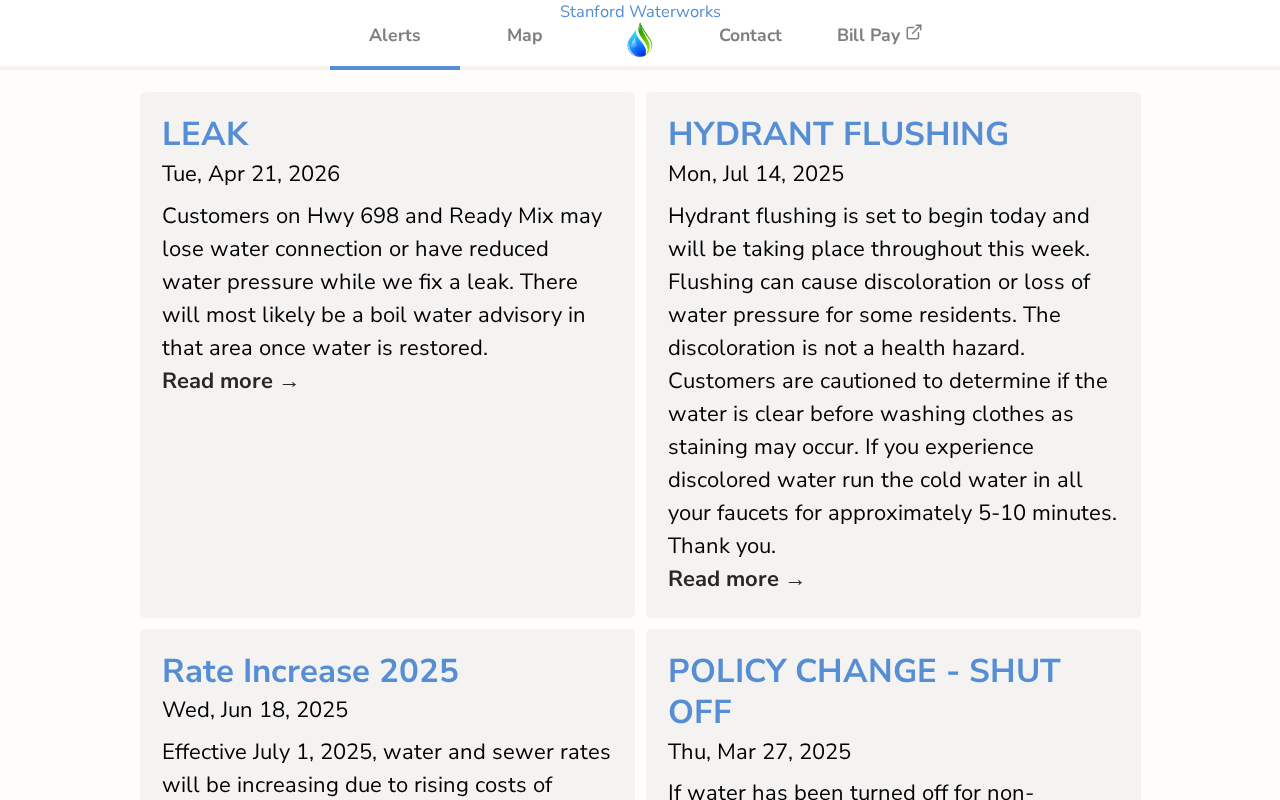Open the POLICY CHANGE - SHUT OFF heading
The image size is (1280, 800).
point(864,691)
